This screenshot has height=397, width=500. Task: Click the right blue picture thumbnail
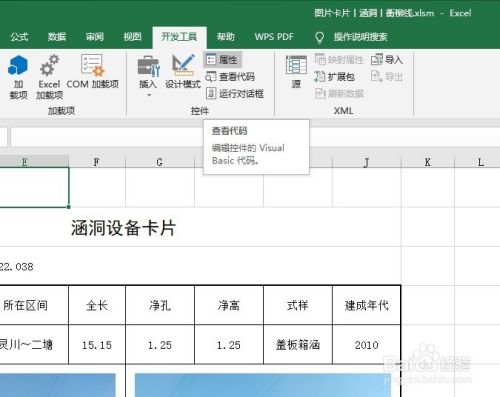263,385
